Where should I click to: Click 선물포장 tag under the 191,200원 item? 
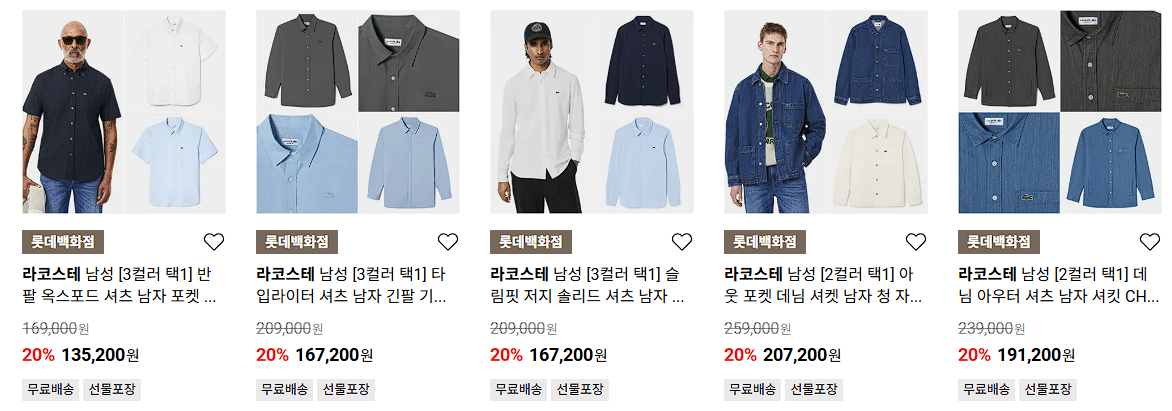coord(1048,389)
